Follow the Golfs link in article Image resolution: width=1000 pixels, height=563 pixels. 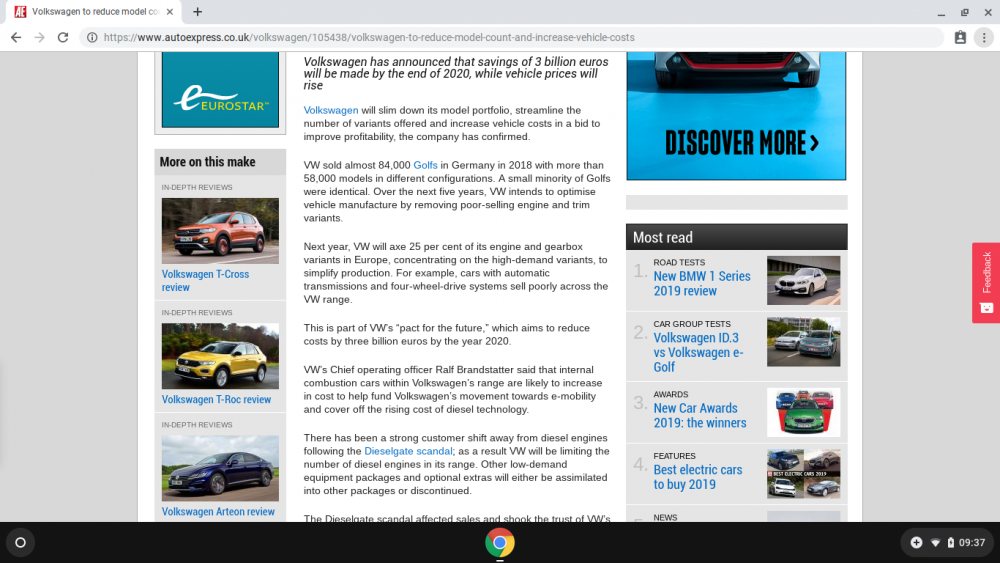[x=425, y=165]
